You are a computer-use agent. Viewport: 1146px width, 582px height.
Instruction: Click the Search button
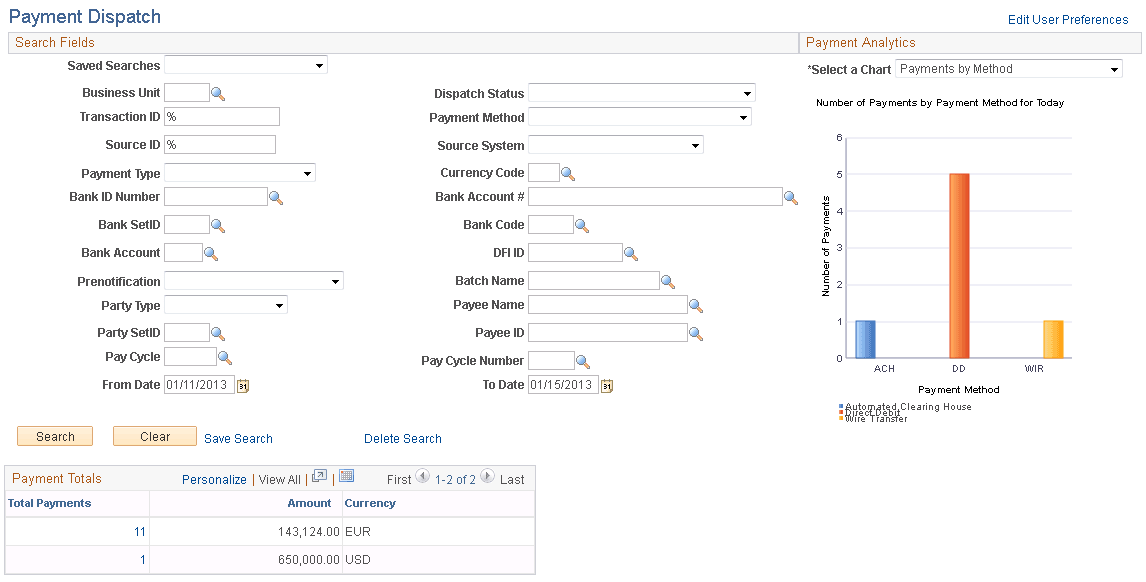coord(54,436)
